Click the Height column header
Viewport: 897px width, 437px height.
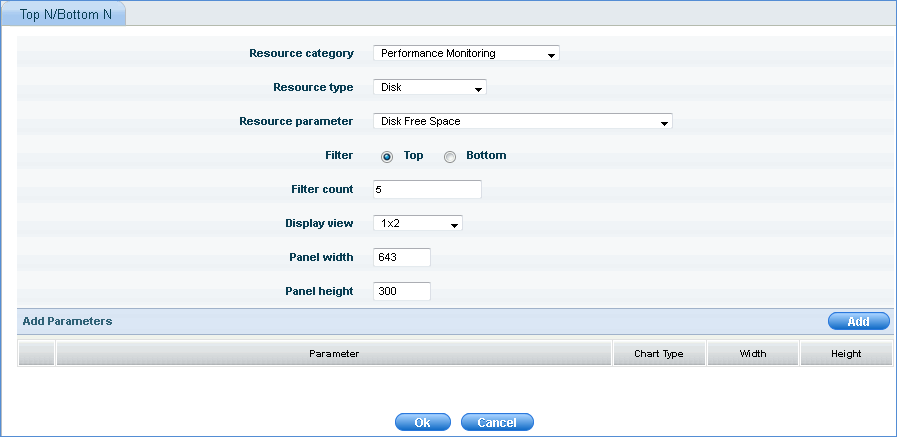pyautogui.click(x=845, y=354)
